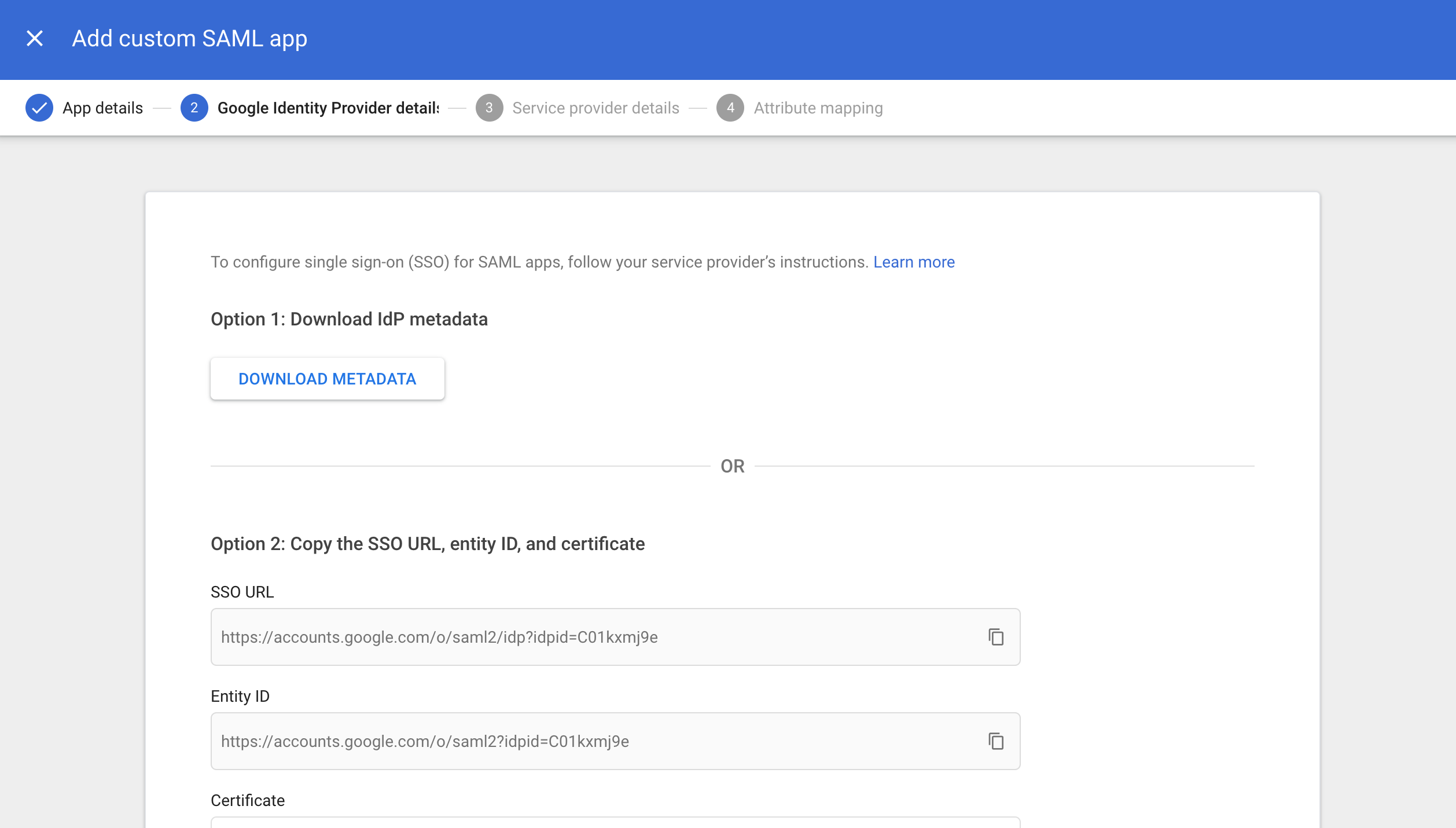Viewport: 1456px width, 828px height.
Task: Click inside the Entity ID field
Action: pos(579,741)
